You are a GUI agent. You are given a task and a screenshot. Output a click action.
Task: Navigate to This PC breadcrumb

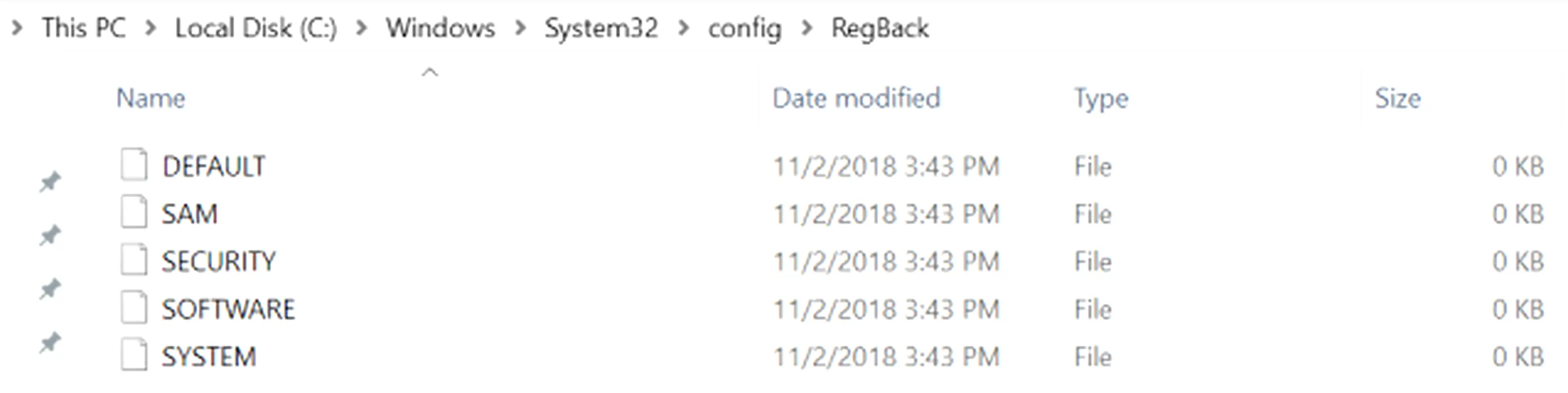(x=83, y=28)
